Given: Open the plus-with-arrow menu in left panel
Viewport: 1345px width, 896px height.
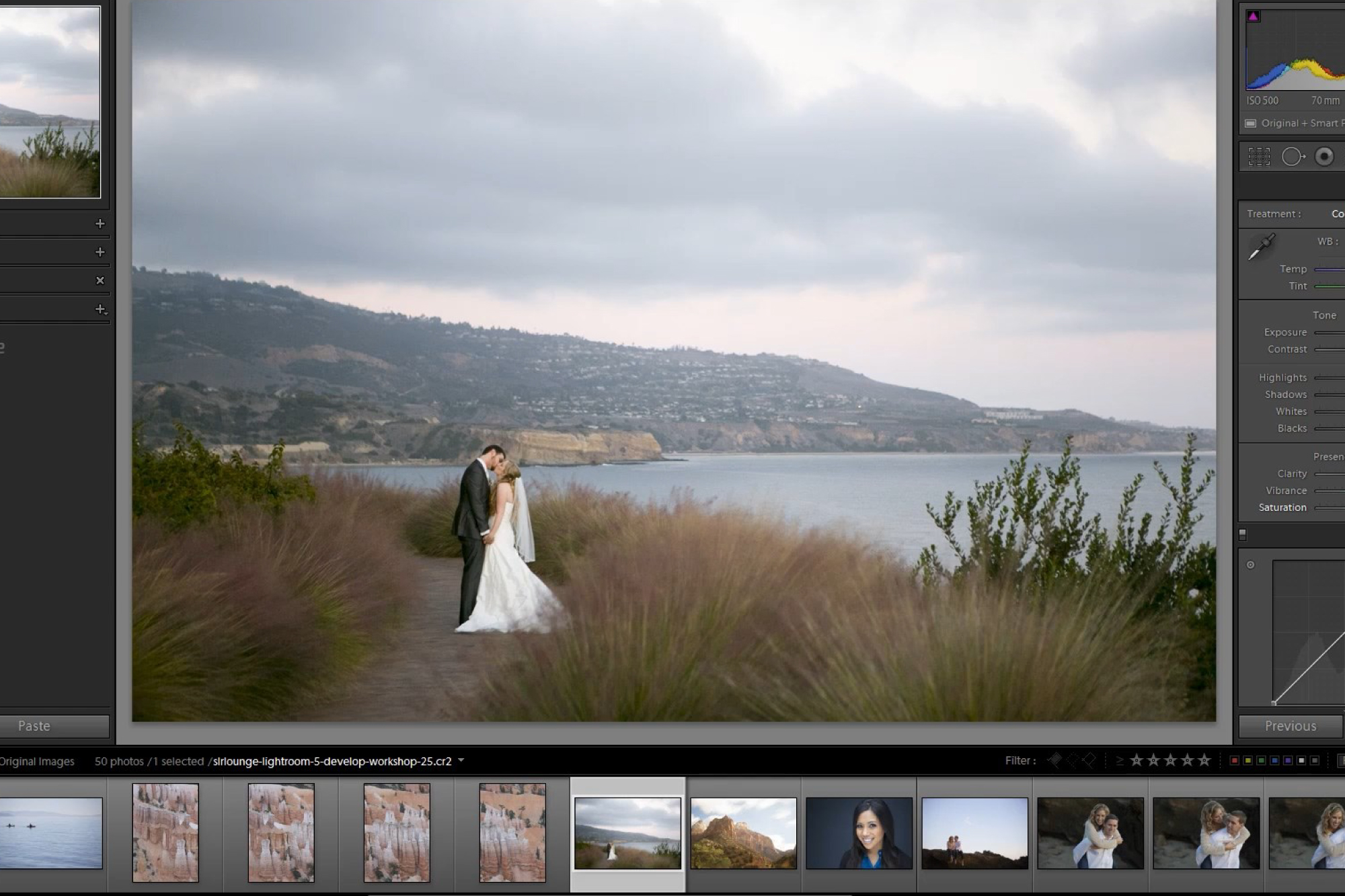Looking at the screenshot, I should 101,309.
